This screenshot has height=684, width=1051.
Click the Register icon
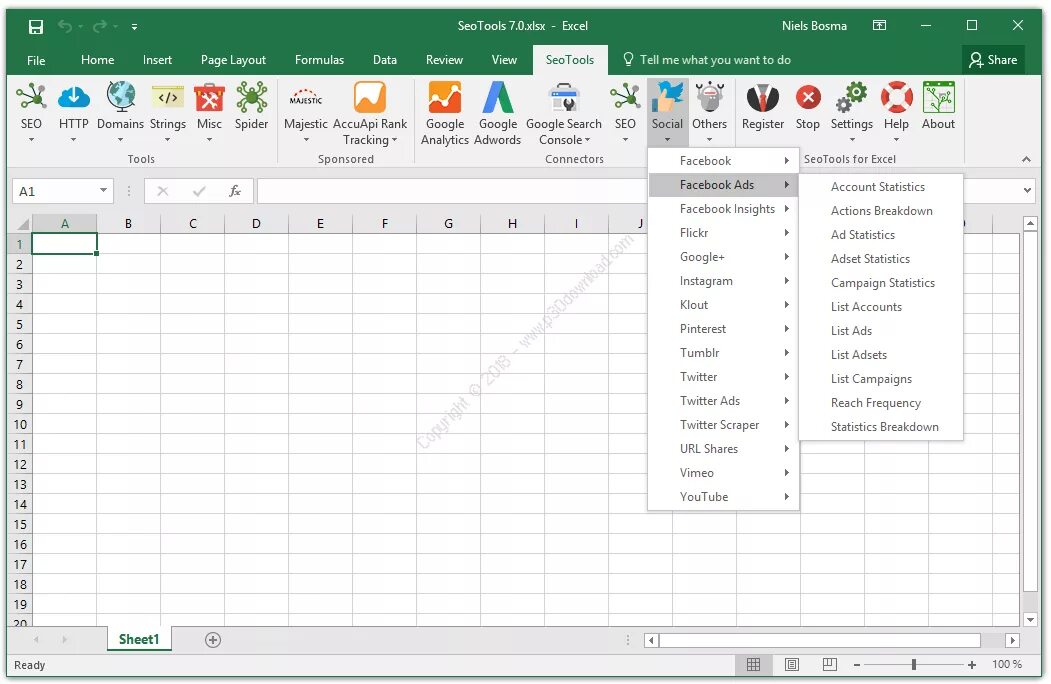point(763,106)
